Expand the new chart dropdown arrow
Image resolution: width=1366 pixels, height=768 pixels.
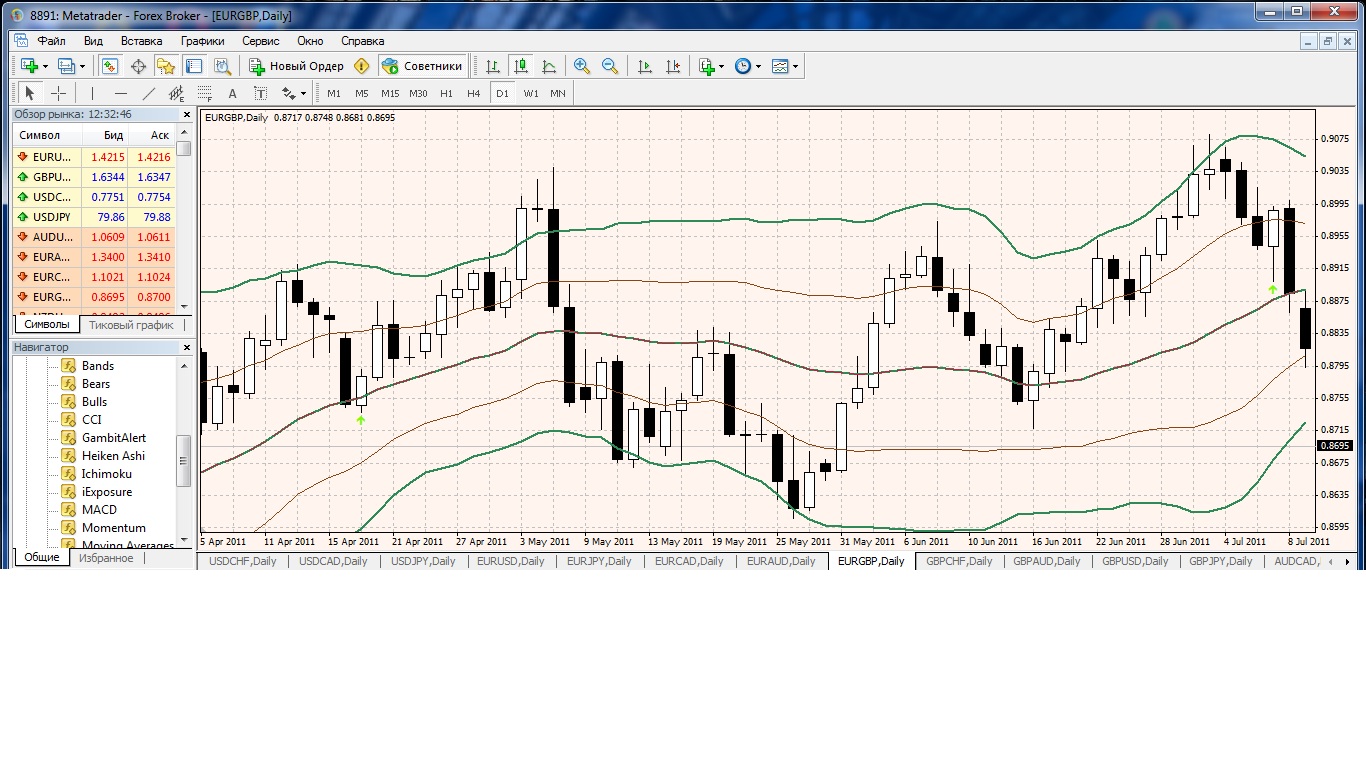pyautogui.click(x=45, y=66)
